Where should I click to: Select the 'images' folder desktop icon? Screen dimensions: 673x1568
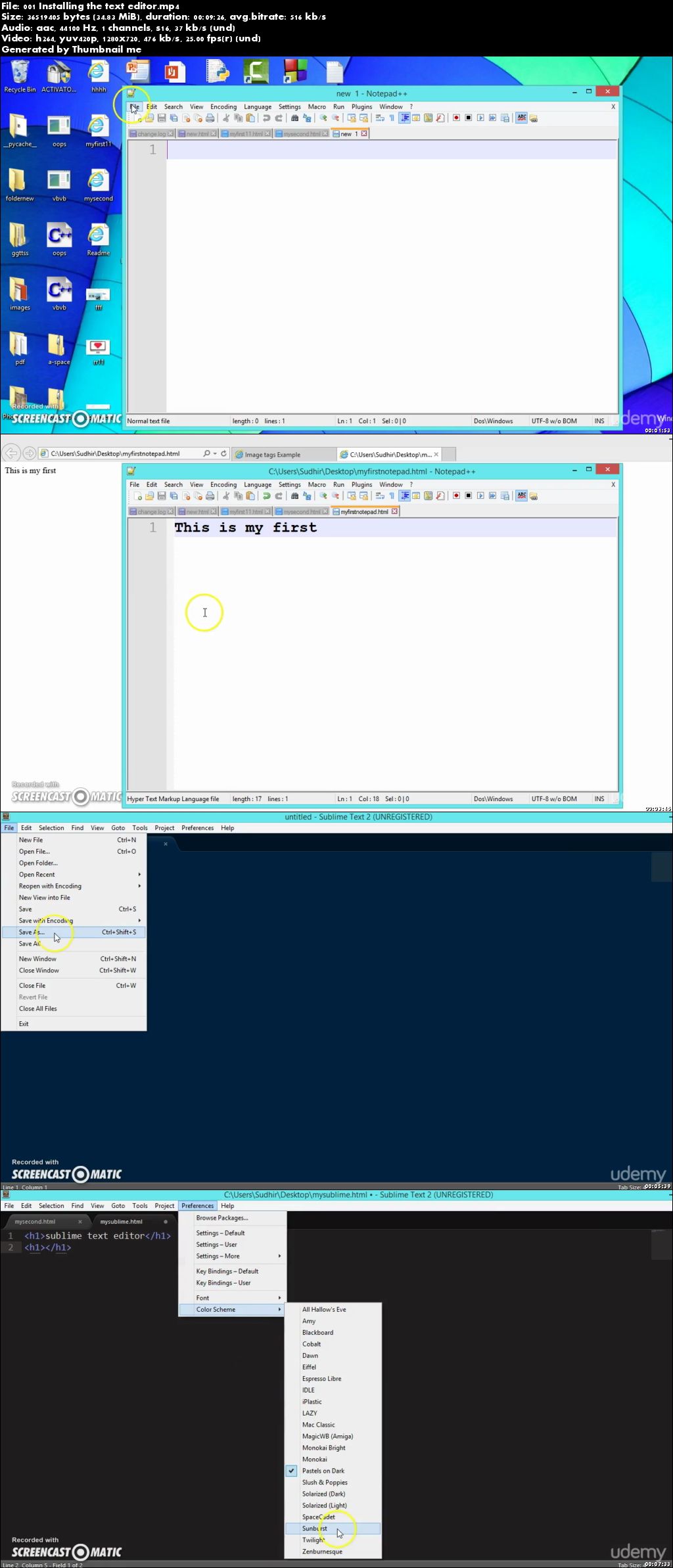(20, 294)
